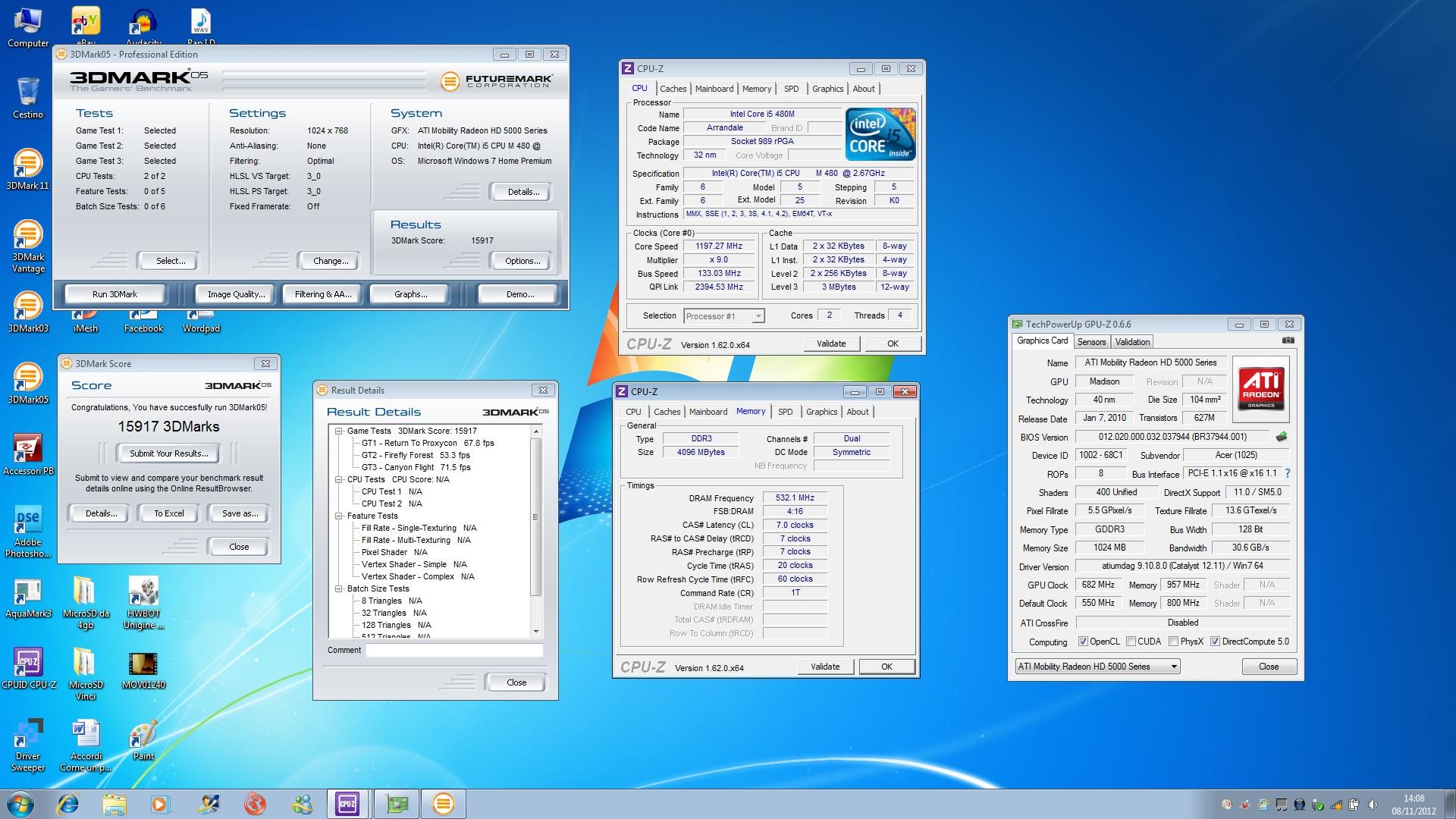Screen dimensions: 1456x819
Task: Toggle the CUDA checkbox in GPU-Z
Action: pyautogui.click(x=1131, y=642)
